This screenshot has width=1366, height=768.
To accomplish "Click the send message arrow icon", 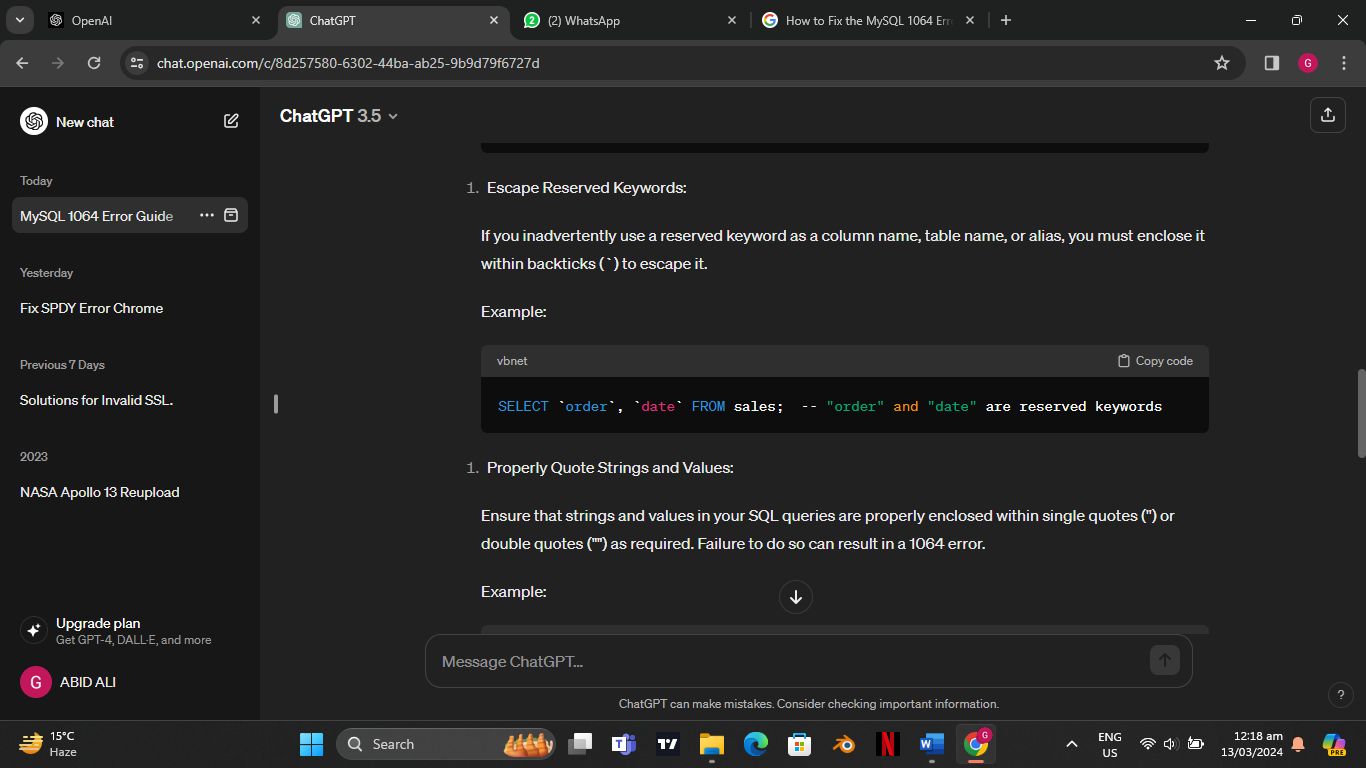I will click(x=1163, y=660).
